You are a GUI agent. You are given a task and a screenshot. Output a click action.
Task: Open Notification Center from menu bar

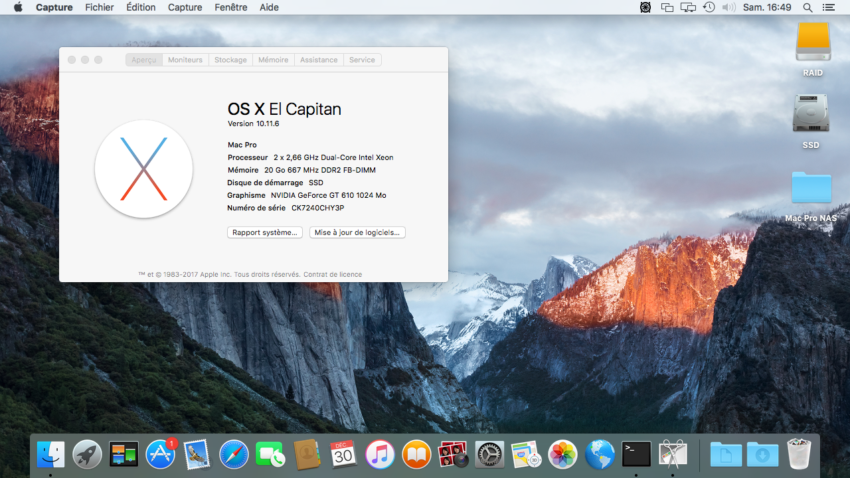point(835,7)
